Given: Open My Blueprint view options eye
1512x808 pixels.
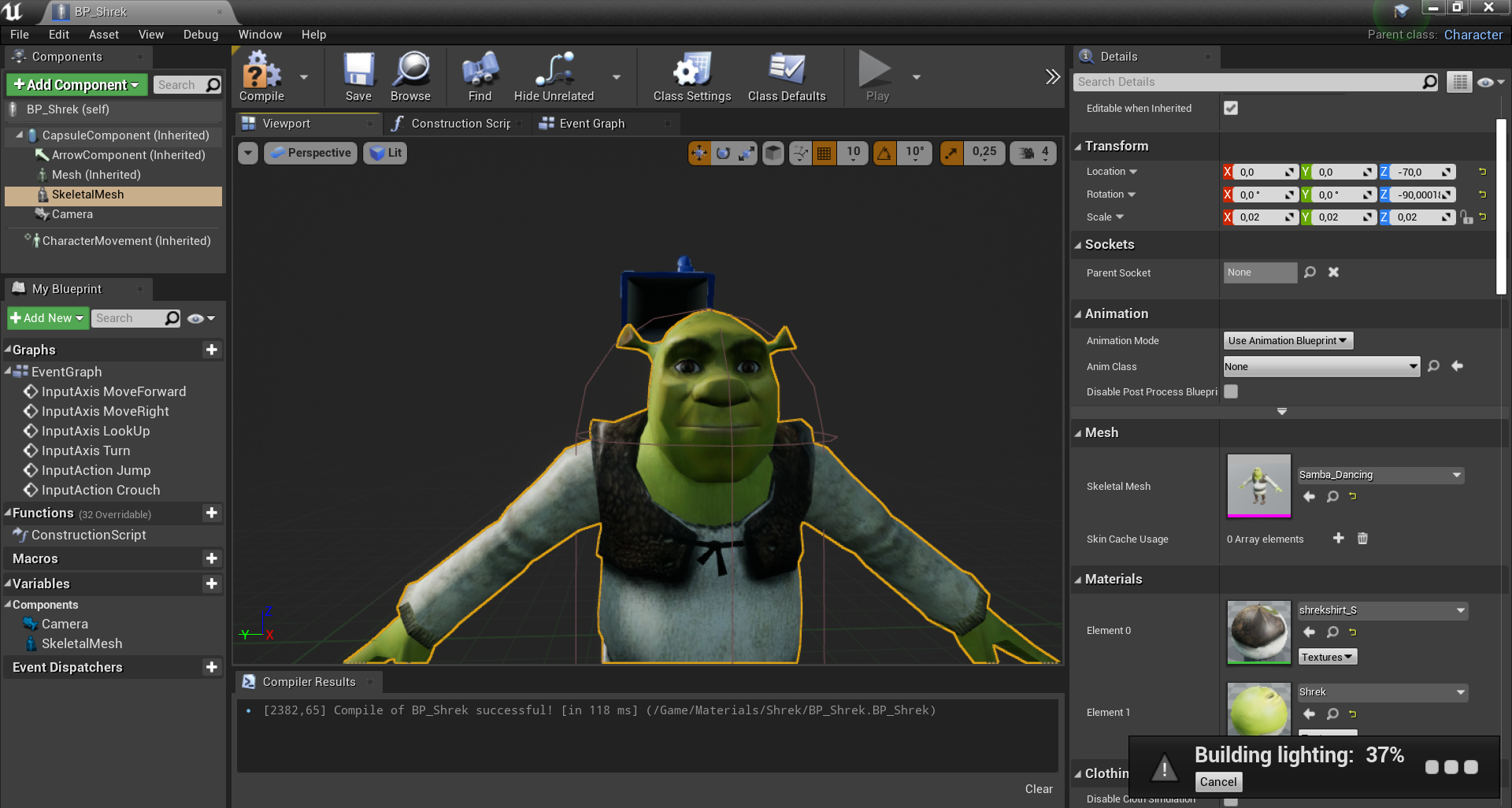Looking at the screenshot, I should pyautogui.click(x=201, y=318).
